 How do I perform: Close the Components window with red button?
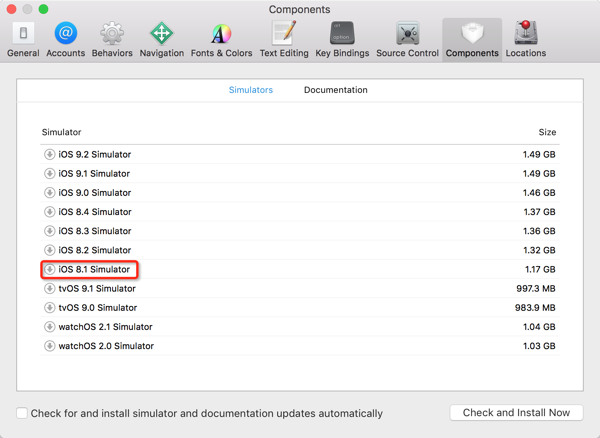tap(11, 9)
